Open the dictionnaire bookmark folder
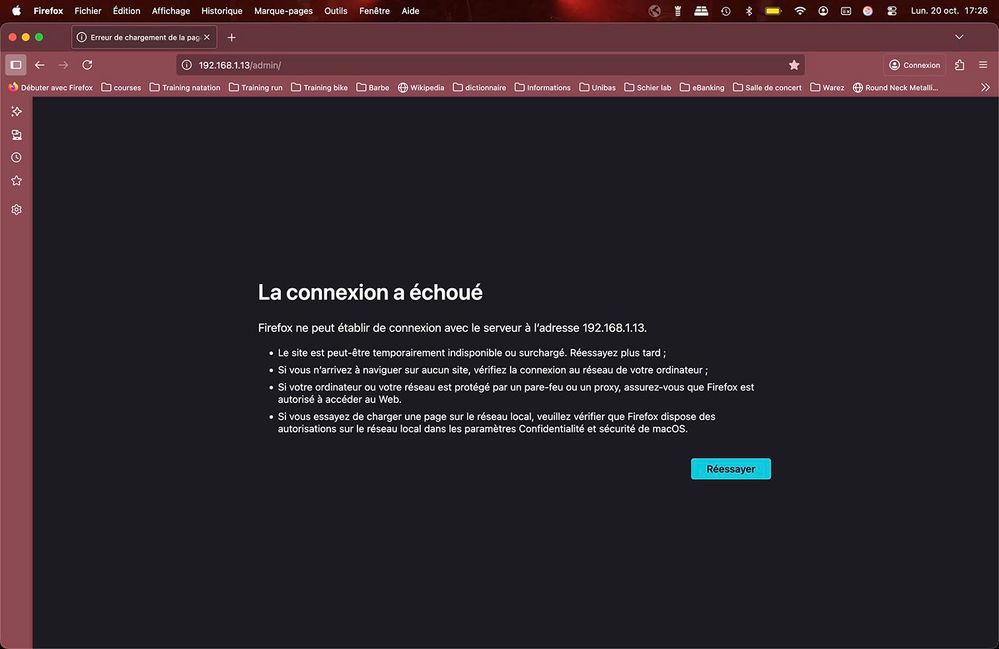This screenshot has height=649, width=999. coord(479,87)
